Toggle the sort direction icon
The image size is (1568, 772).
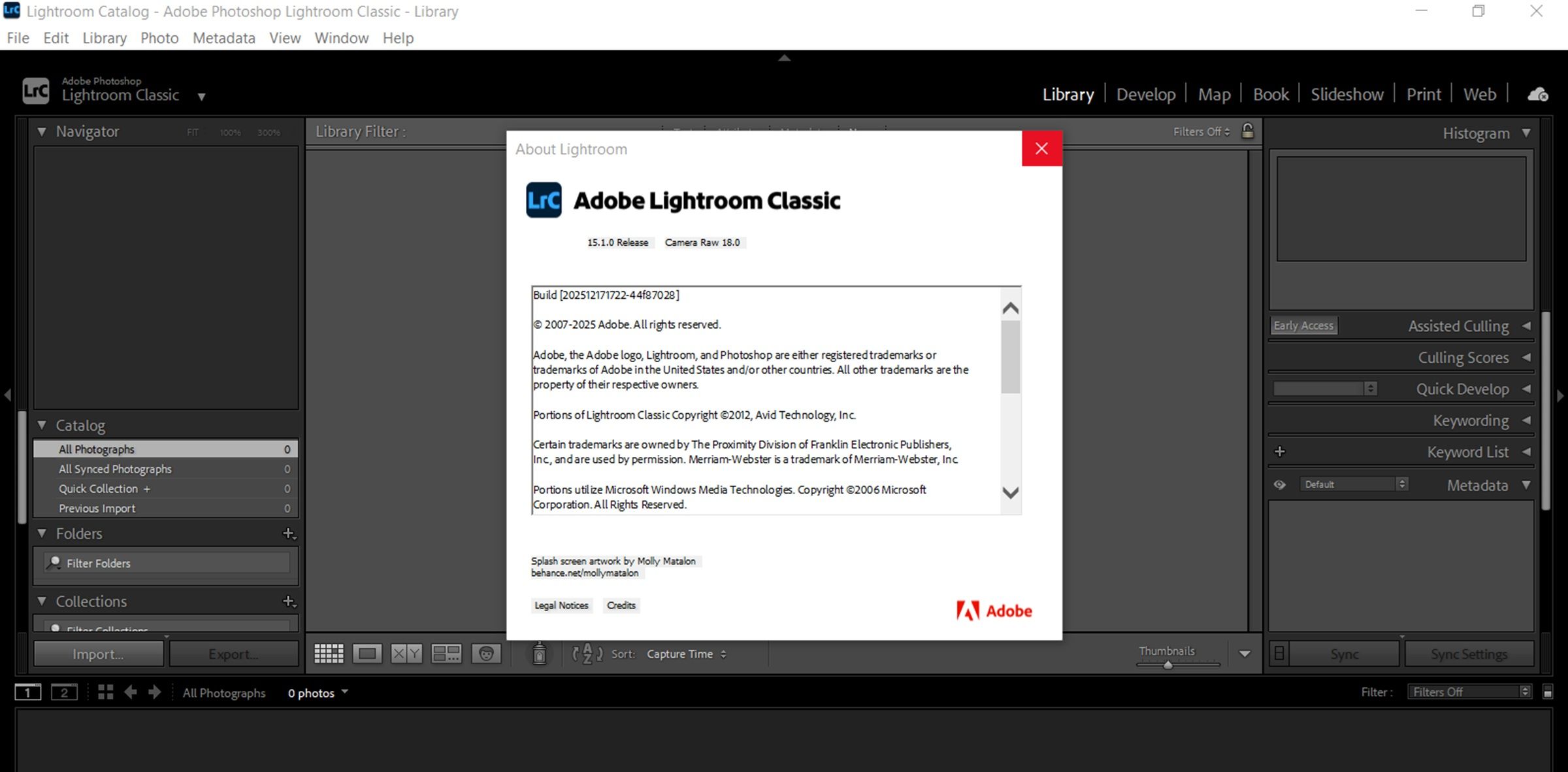pos(586,653)
